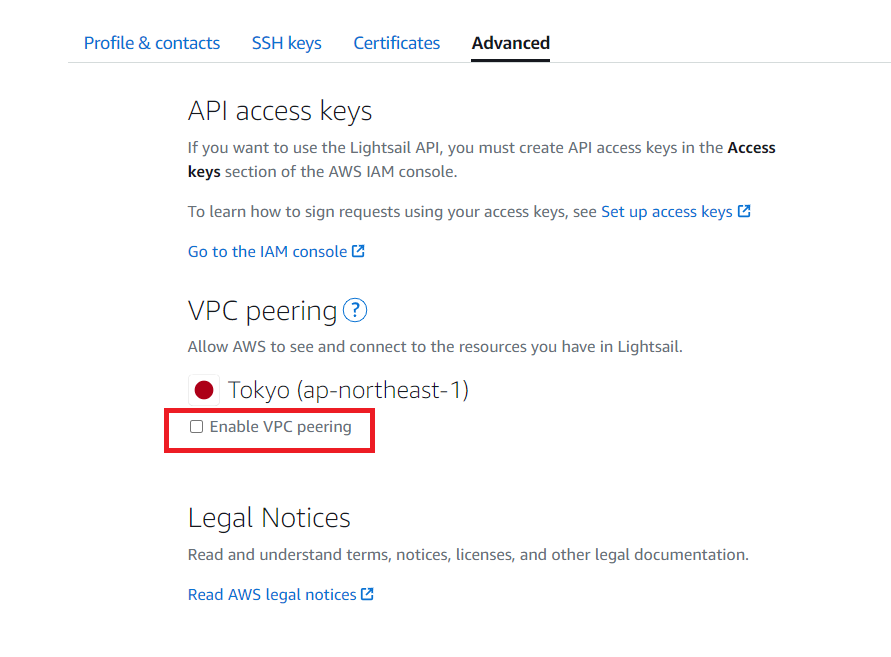
Task: Toggle VPC peering via its label text
Action: tap(280, 426)
